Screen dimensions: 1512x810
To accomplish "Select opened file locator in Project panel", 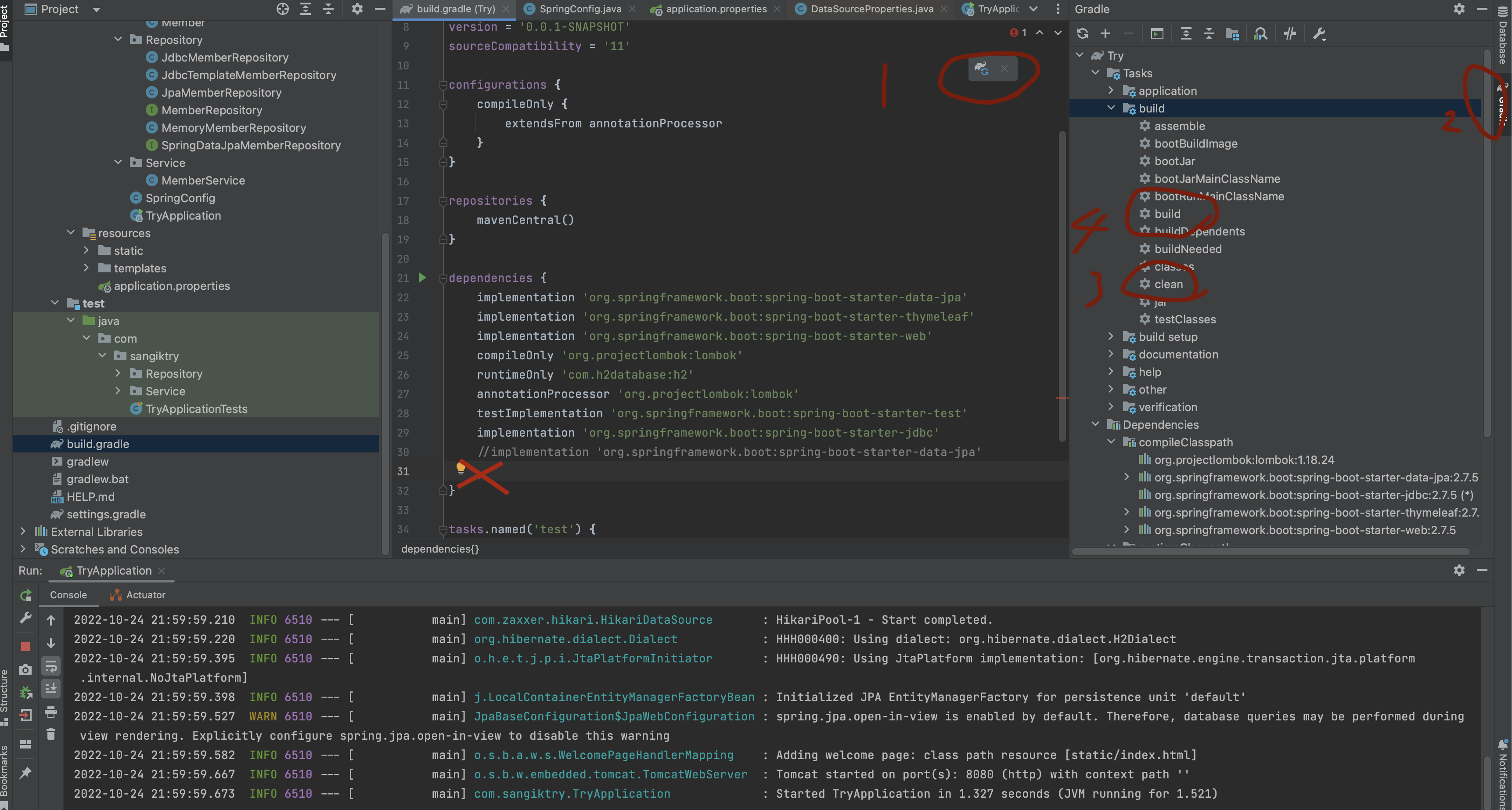I will click(282, 9).
